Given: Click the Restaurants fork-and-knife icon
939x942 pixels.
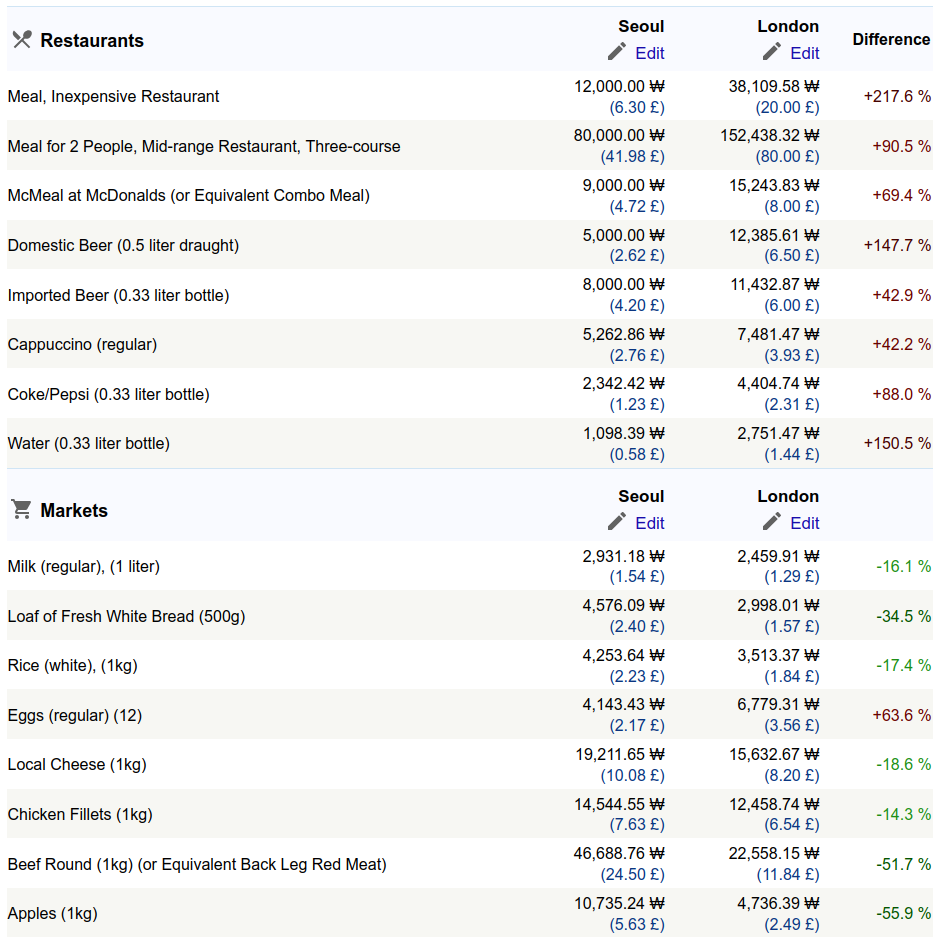Looking at the screenshot, I should [x=22, y=40].
